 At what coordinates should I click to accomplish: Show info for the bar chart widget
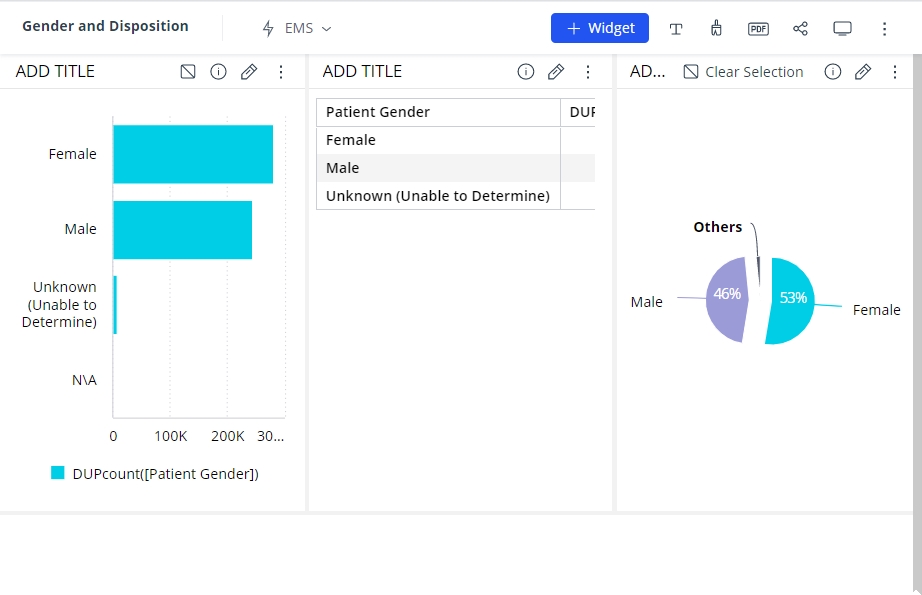[218, 72]
